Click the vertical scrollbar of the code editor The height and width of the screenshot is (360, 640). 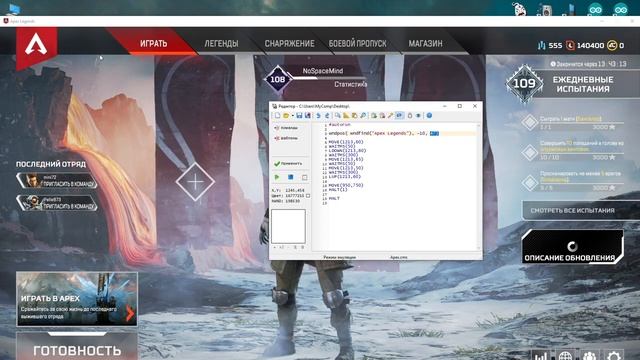point(478,187)
